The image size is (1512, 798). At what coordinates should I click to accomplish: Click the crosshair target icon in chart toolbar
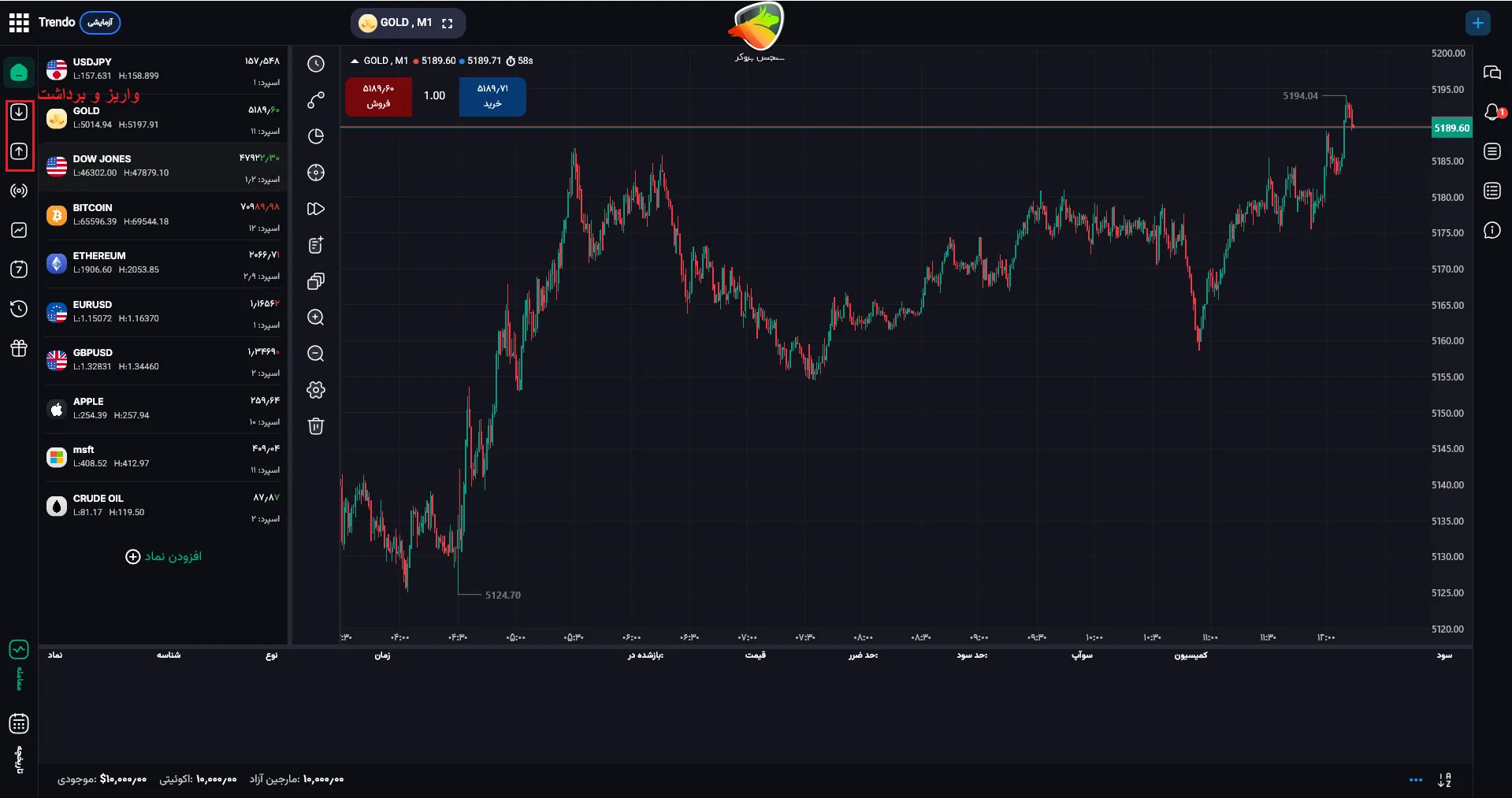pos(316,173)
